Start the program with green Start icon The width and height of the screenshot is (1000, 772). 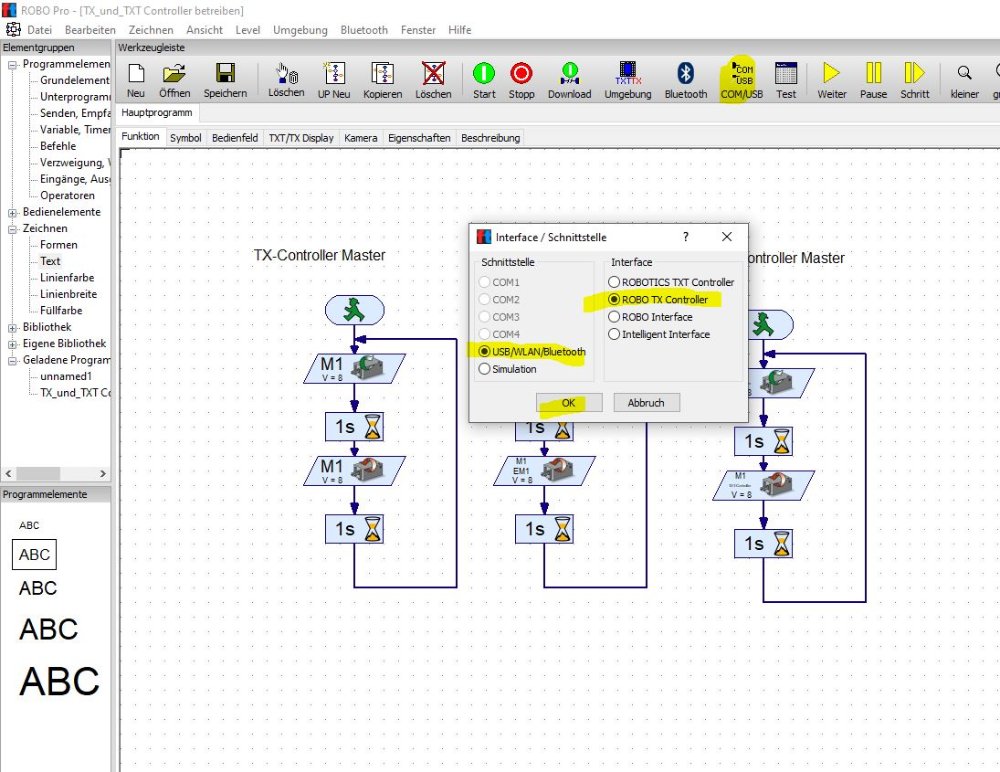(483, 80)
